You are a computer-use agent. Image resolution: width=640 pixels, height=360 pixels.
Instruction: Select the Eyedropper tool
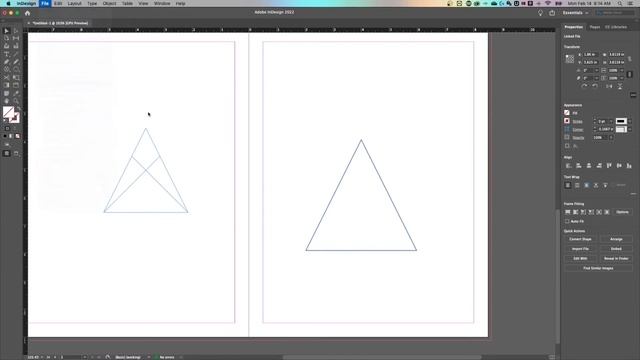click(16, 93)
